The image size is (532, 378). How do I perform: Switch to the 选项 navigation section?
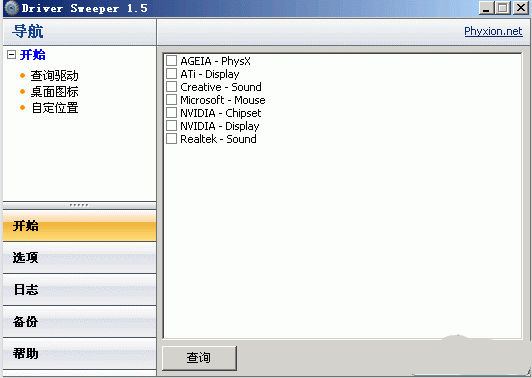79,258
